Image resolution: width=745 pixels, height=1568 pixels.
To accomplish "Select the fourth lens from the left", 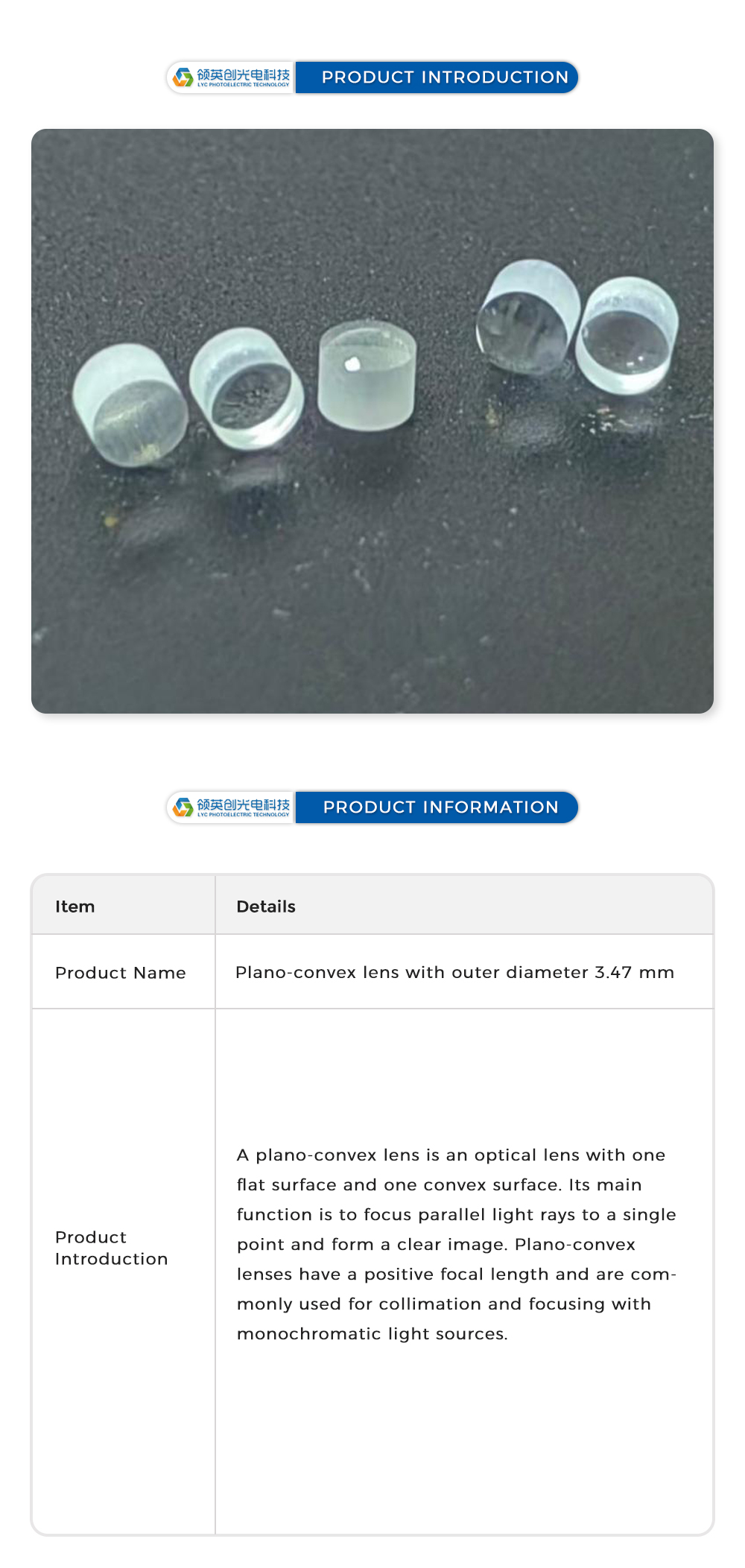I will pos(527,316).
